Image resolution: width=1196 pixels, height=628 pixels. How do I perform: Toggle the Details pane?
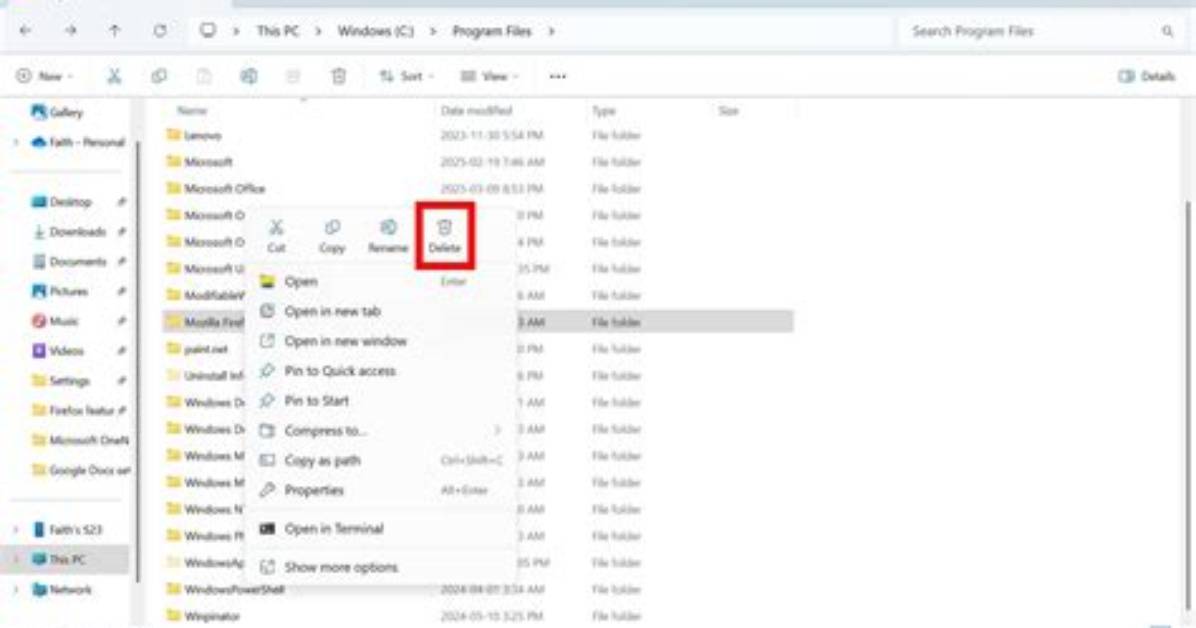1146,76
